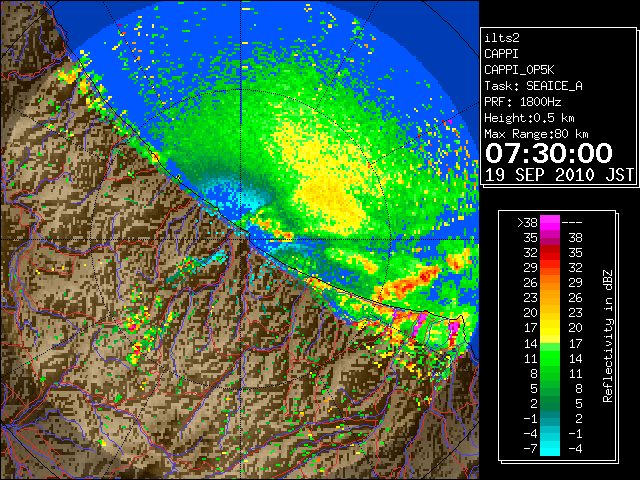Viewport: 640px width, 480px height.
Task: Click the 'Reflectivity in dBZ' axis label
Action: (x=608, y=336)
